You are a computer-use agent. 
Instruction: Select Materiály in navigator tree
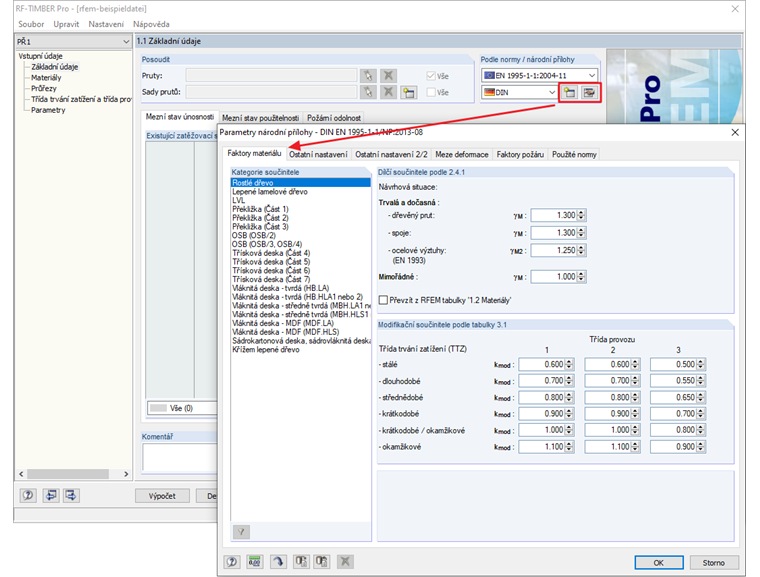(x=46, y=78)
